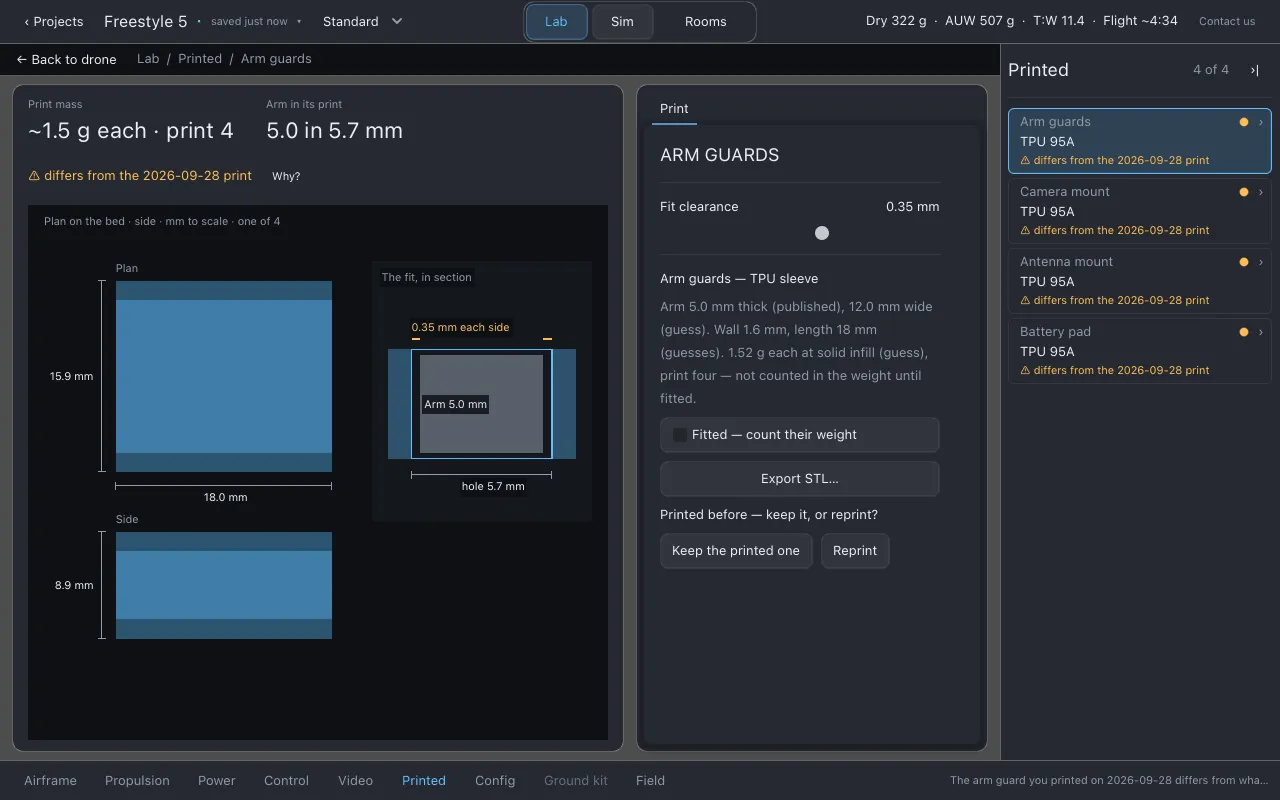The width and height of the screenshot is (1280, 800).
Task: Open the Power section tab
Action: pos(217,781)
